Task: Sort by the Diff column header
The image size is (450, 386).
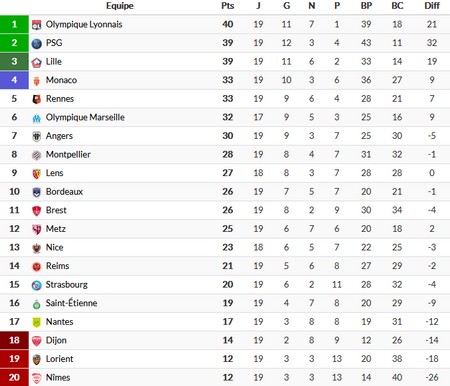Action: (432, 6)
